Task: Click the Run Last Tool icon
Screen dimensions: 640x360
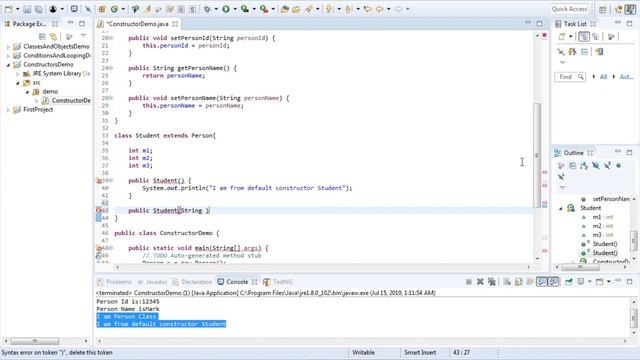Action: (264, 9)
